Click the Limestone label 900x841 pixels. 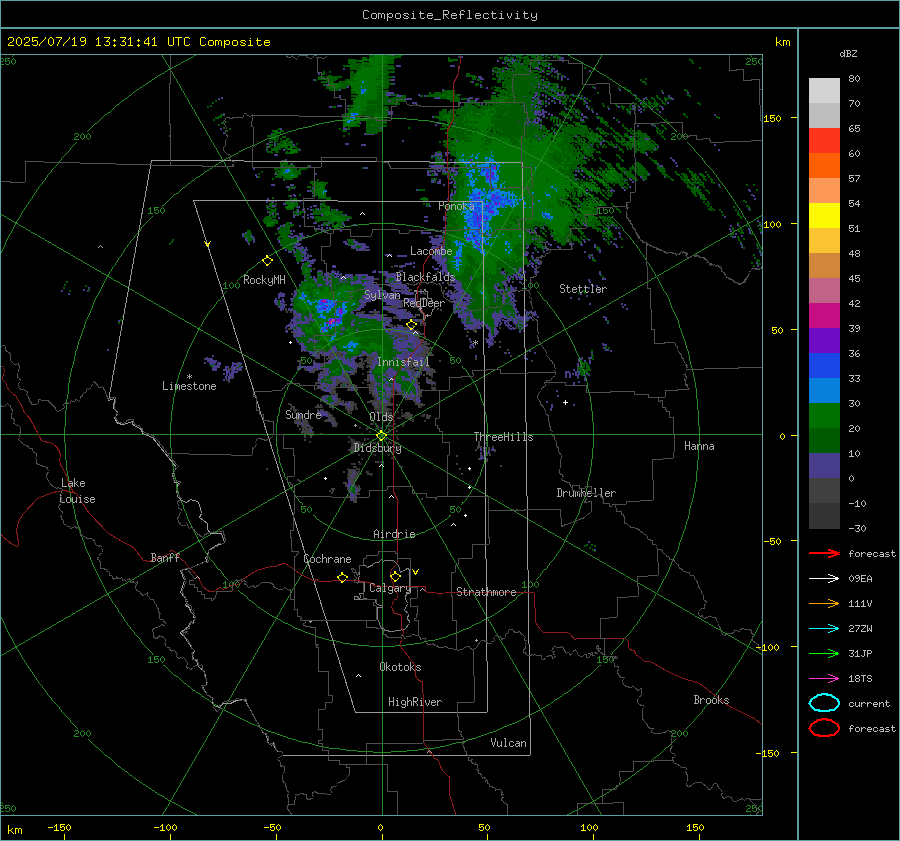click(189, 386)
